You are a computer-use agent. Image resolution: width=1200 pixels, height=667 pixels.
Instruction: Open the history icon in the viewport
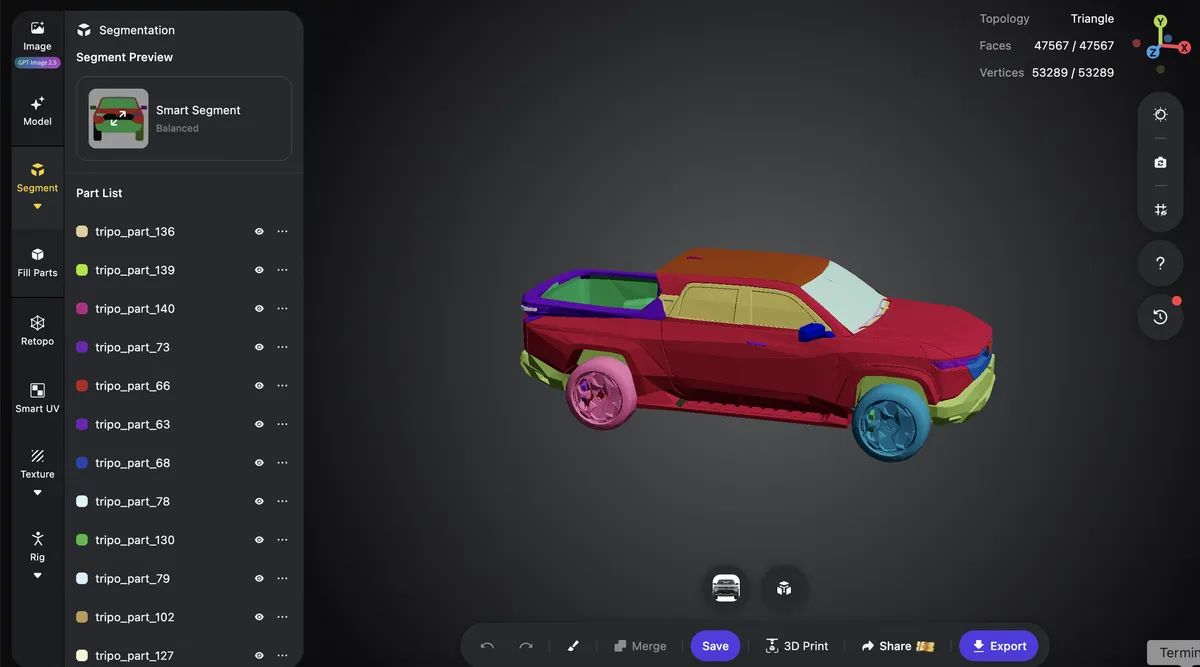coord(1160,317)
